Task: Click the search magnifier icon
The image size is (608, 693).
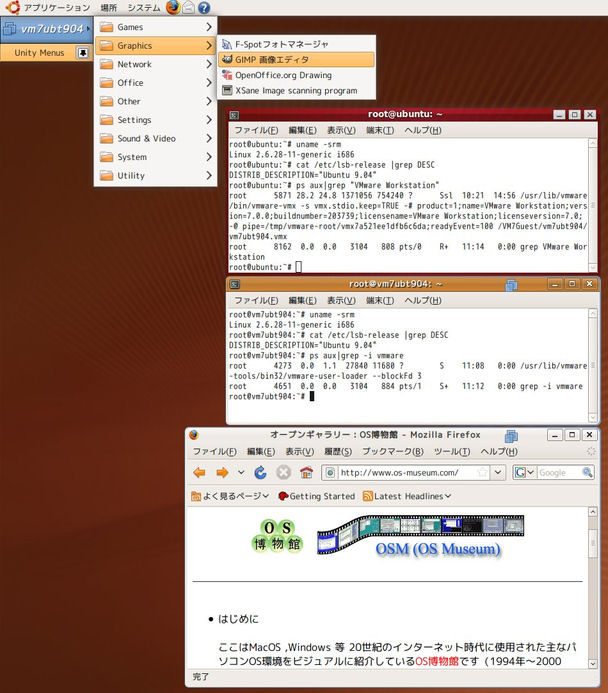Action: click(x=587, y=472)
